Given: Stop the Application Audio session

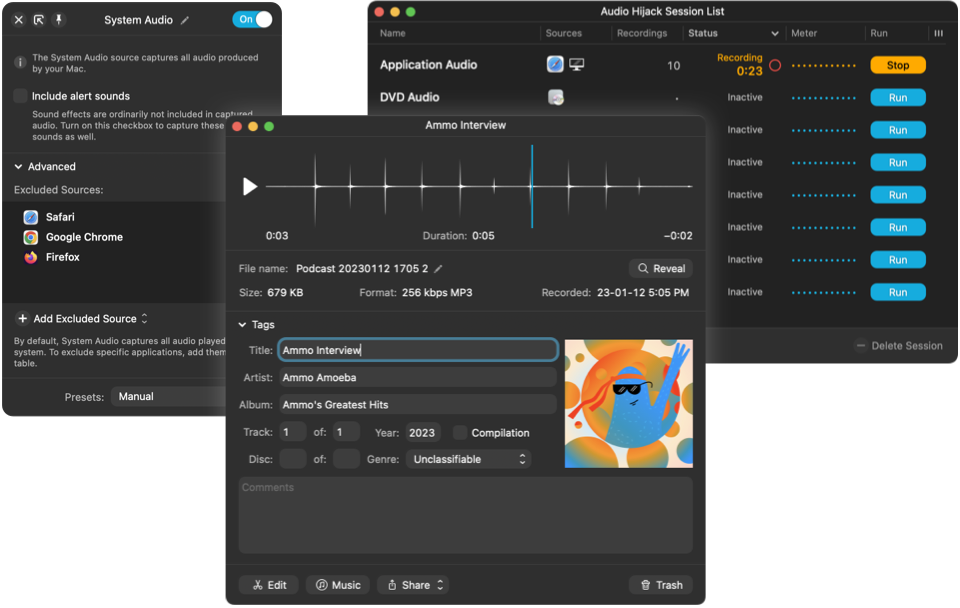Looking at the screenshot, I should 898,65.
